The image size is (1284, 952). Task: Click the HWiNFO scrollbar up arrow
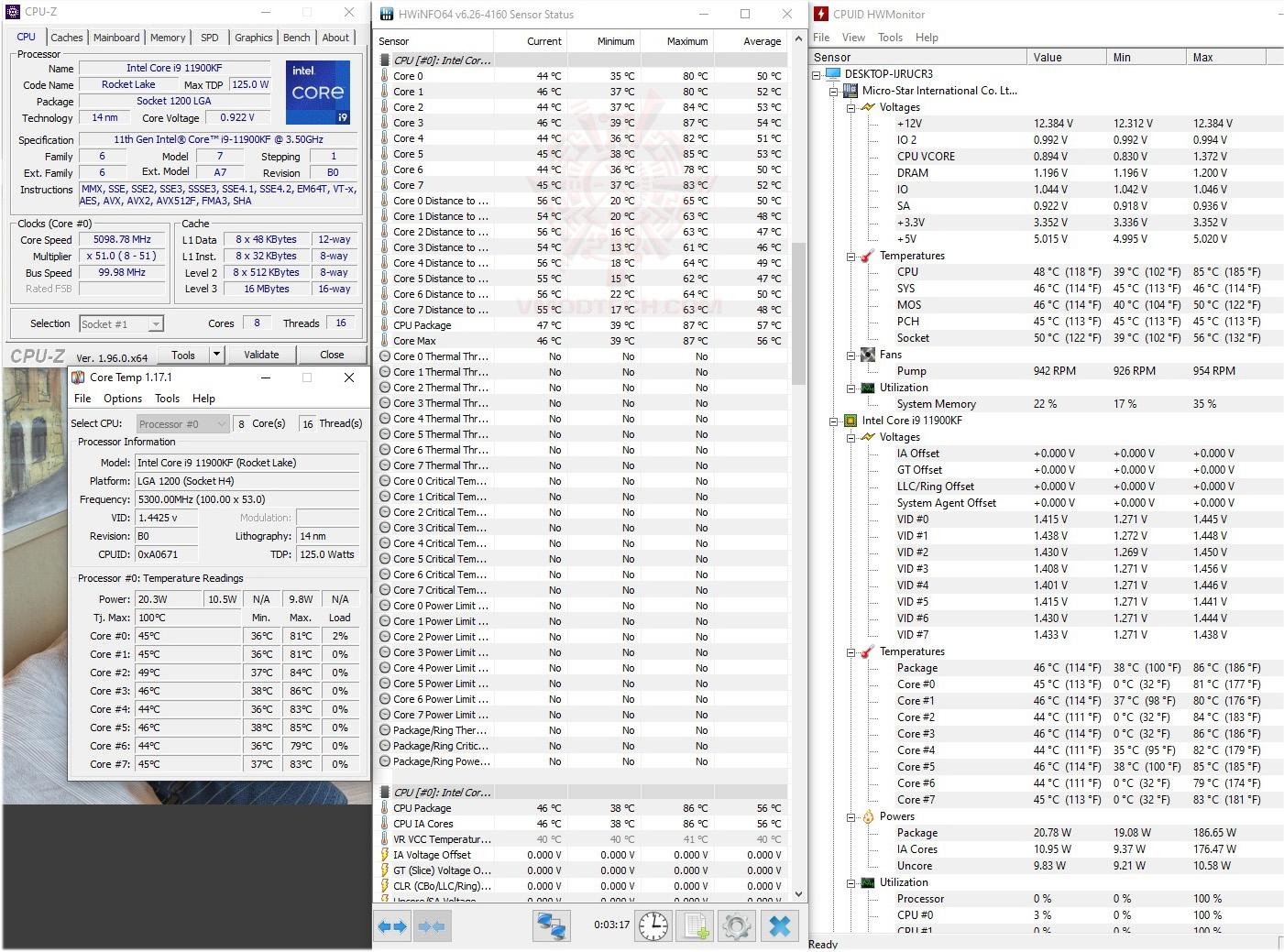pyautogui.click(x=798, y=38)
